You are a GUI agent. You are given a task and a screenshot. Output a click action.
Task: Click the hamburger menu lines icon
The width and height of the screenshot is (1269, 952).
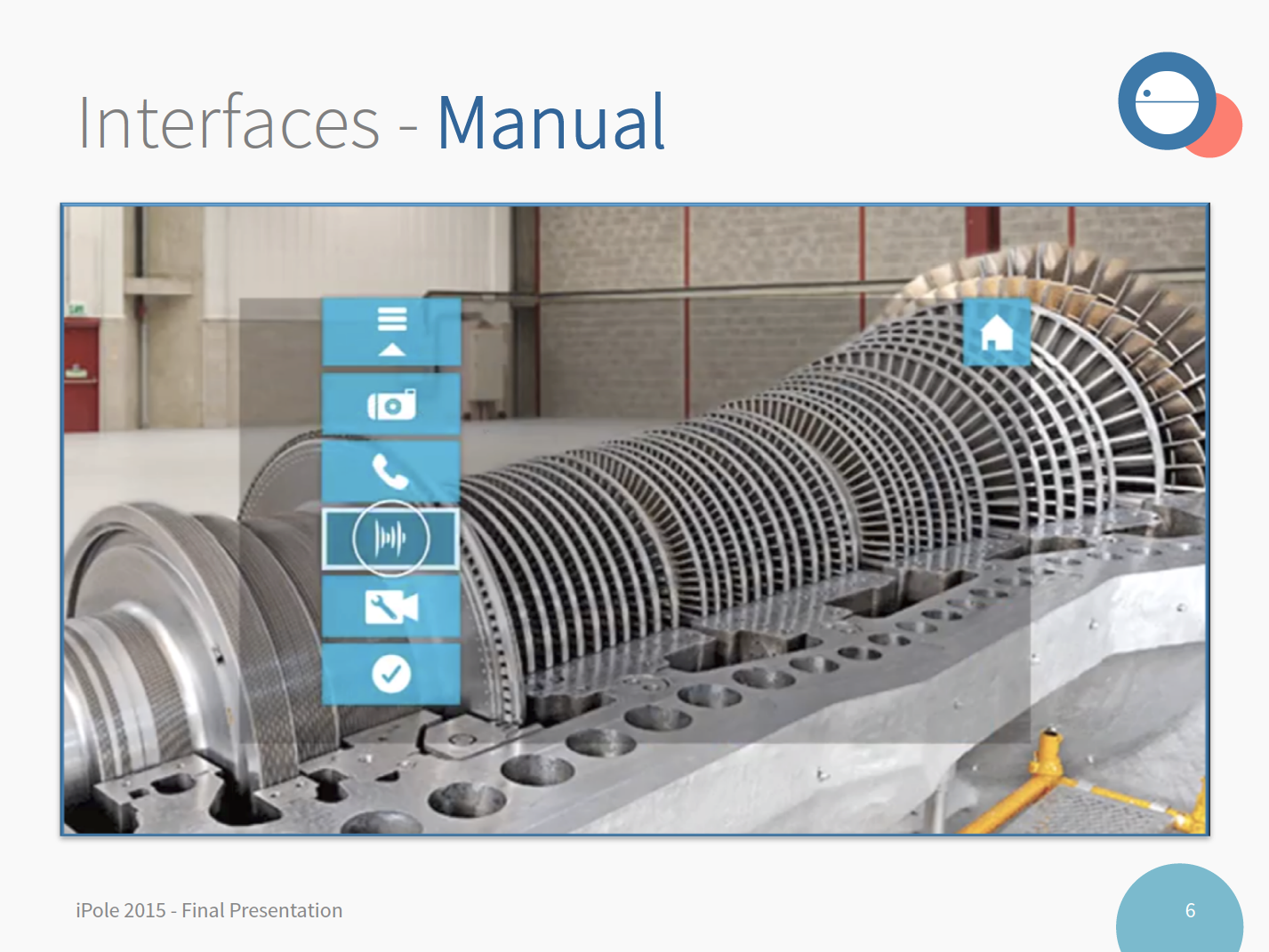tap(391, 318)
